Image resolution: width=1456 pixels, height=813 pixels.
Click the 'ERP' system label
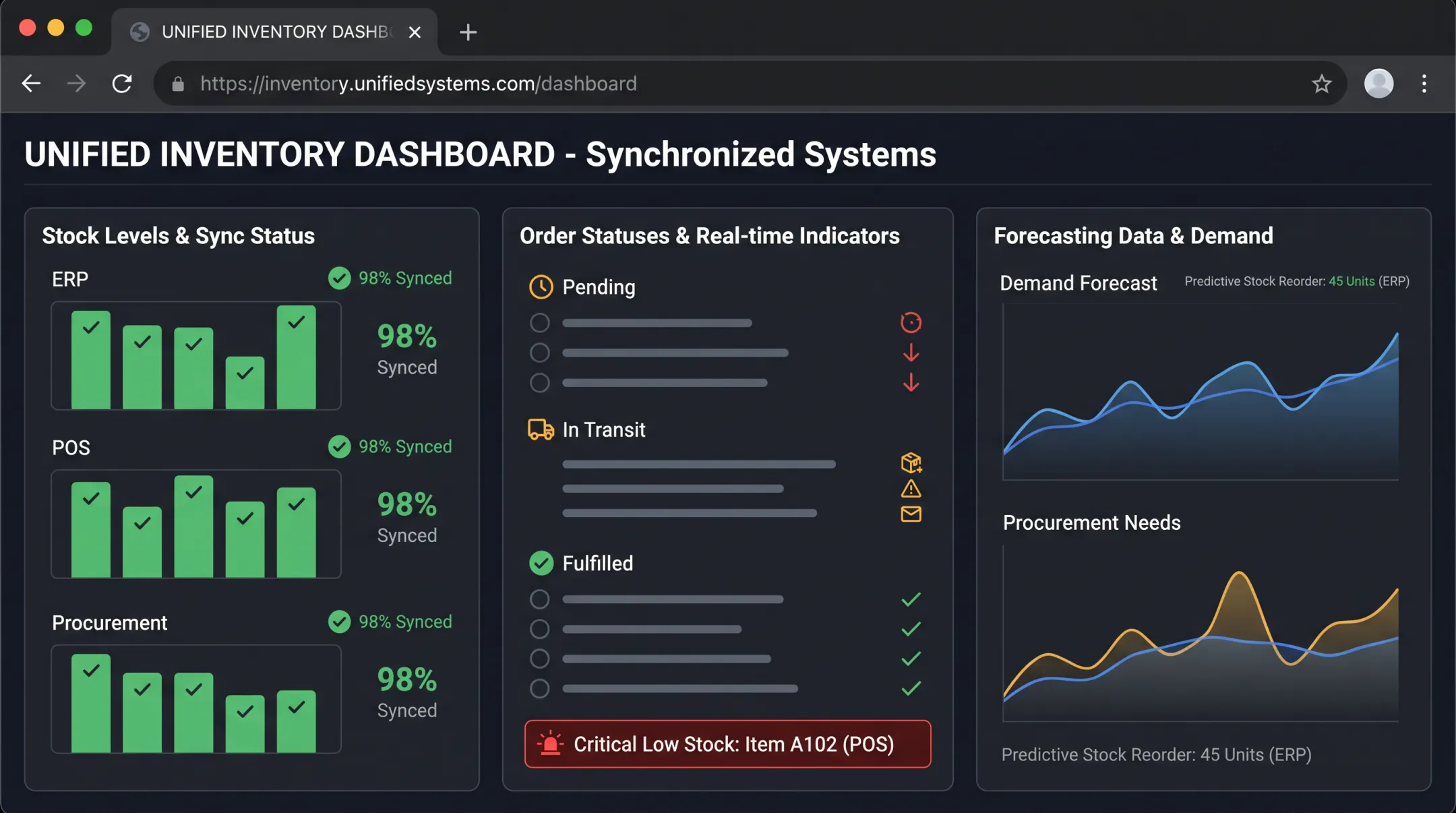point(70,279)
